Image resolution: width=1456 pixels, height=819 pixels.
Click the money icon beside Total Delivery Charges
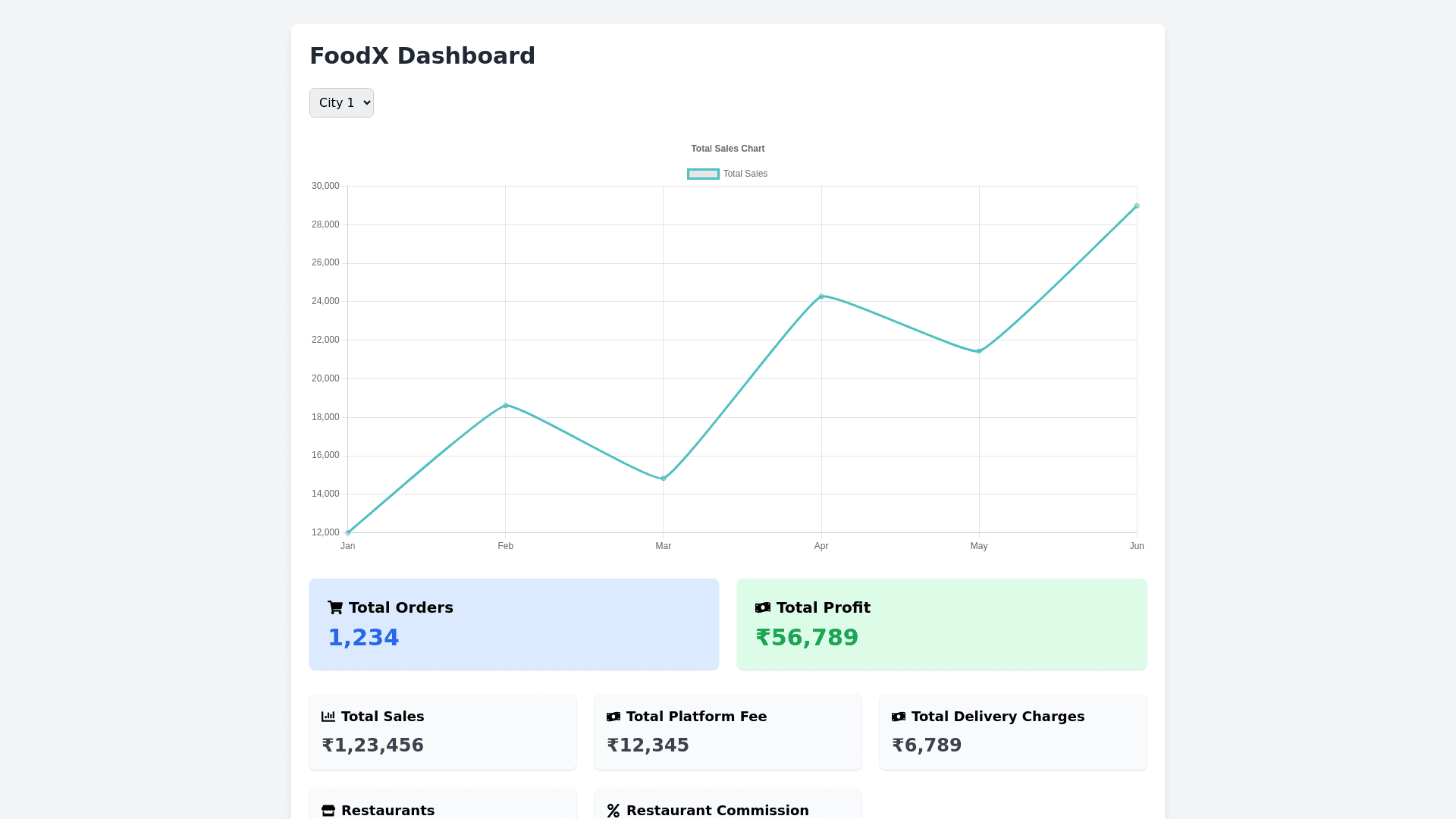(x=899, y=717)
